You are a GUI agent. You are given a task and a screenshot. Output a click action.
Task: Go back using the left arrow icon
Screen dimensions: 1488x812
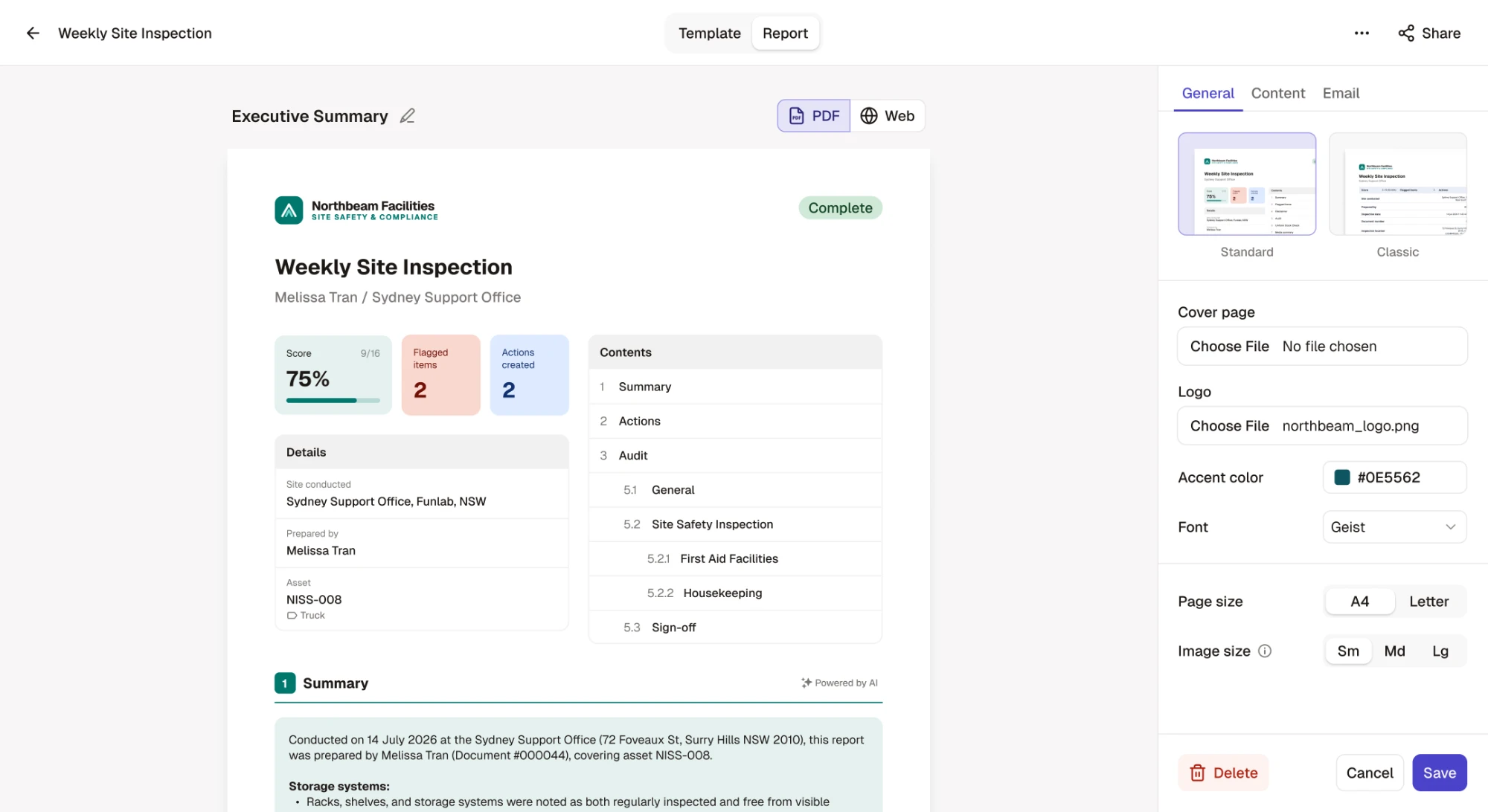[33, 33]
